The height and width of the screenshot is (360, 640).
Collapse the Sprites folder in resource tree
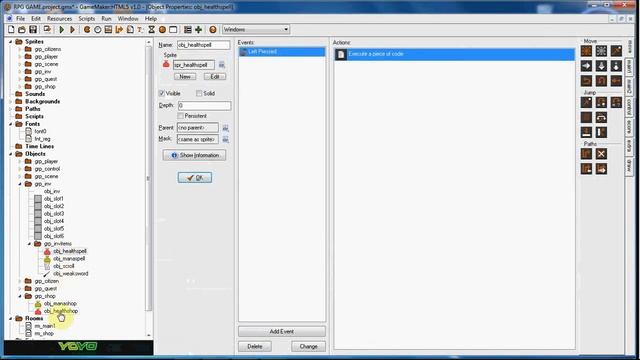(11, 42)
